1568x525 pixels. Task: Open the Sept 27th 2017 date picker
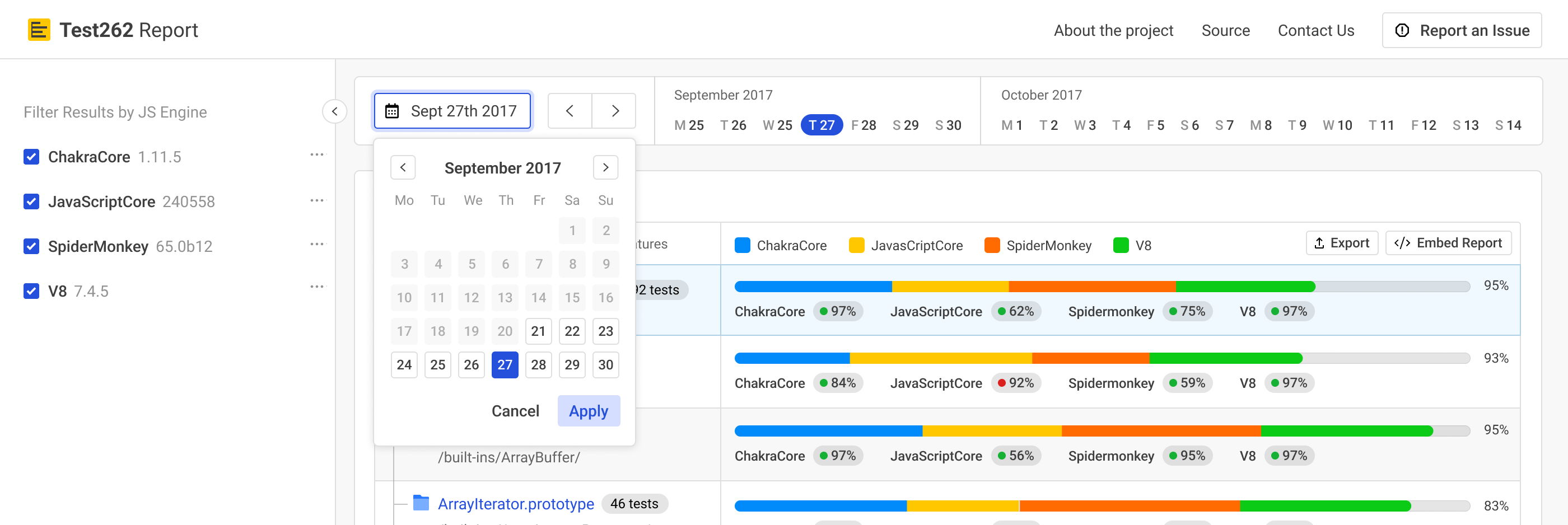(x=452, y=111)
